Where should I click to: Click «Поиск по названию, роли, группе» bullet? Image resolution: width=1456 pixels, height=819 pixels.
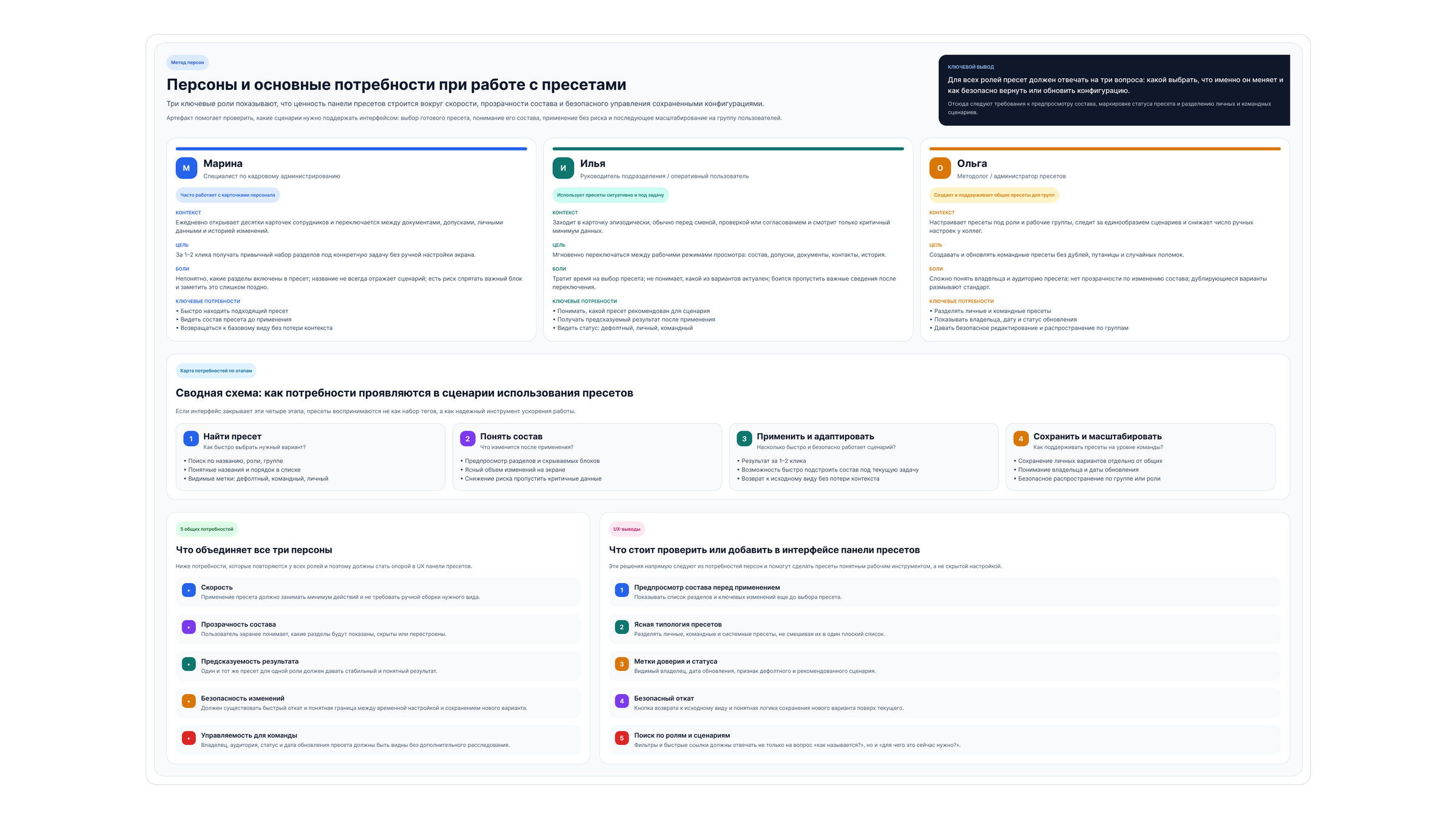click(234, 461)
